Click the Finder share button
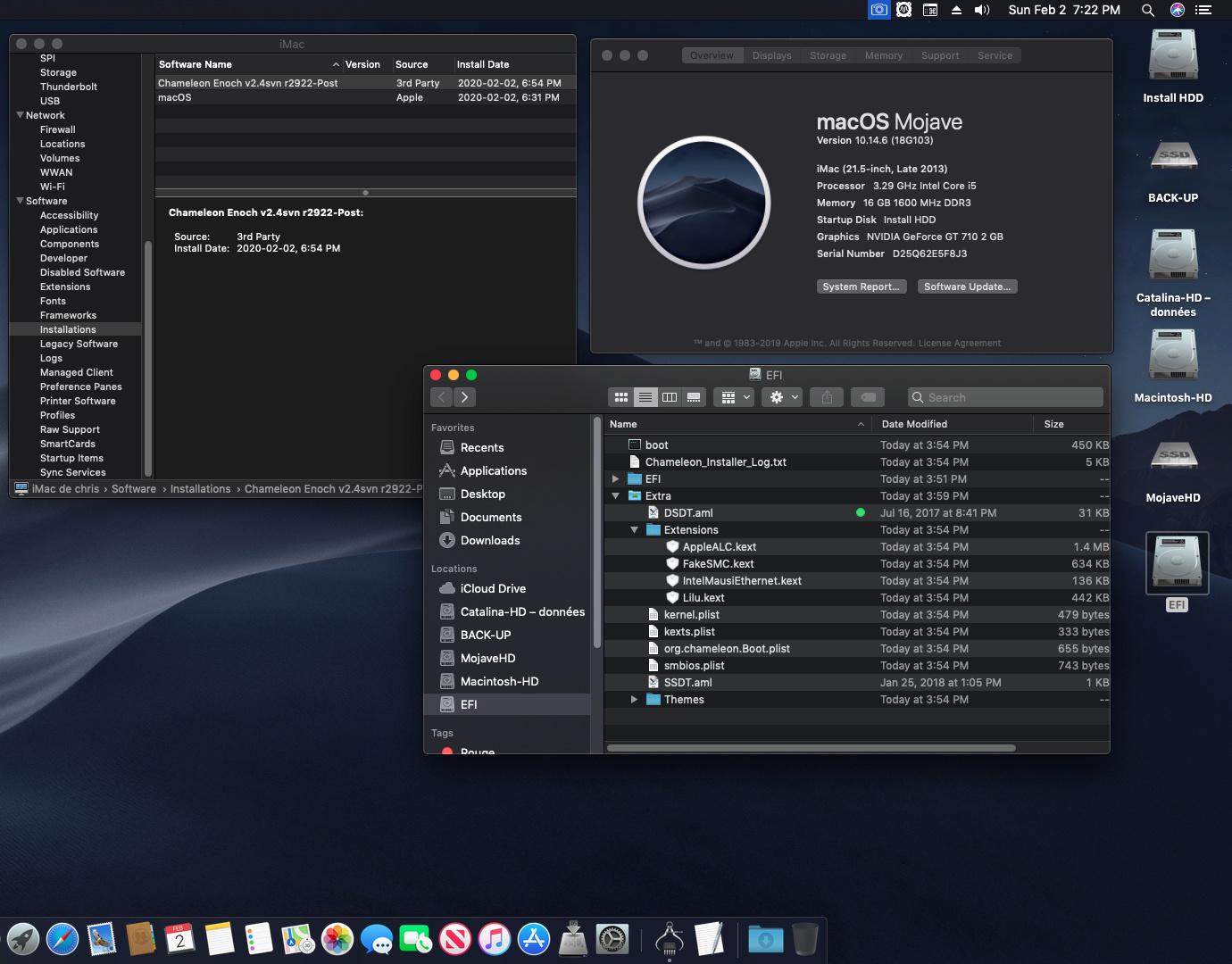Screen dimensions: 1232x964 (827, 397)
